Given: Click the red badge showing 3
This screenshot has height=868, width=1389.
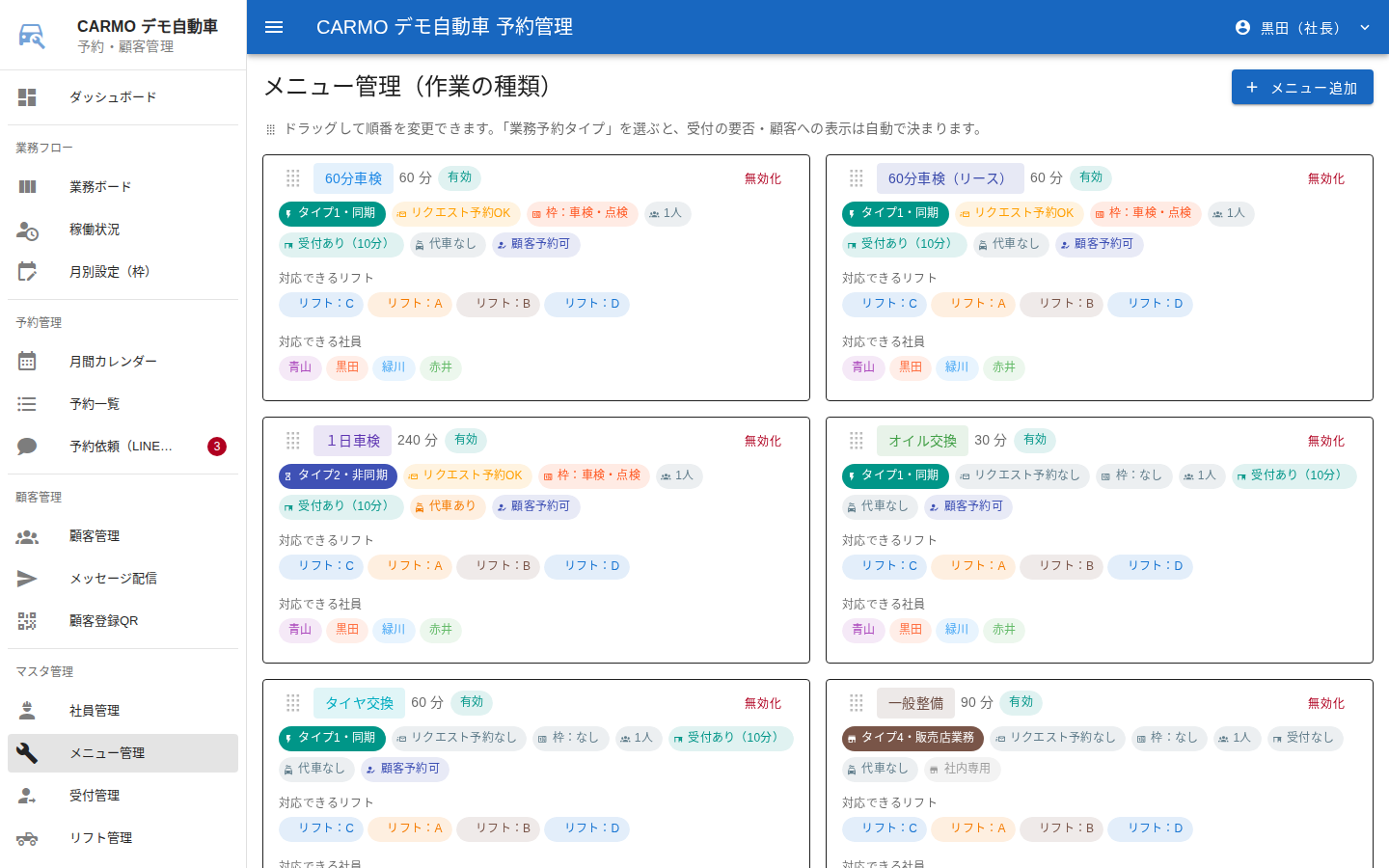Looking at the screenshot, I should (217, 447).
